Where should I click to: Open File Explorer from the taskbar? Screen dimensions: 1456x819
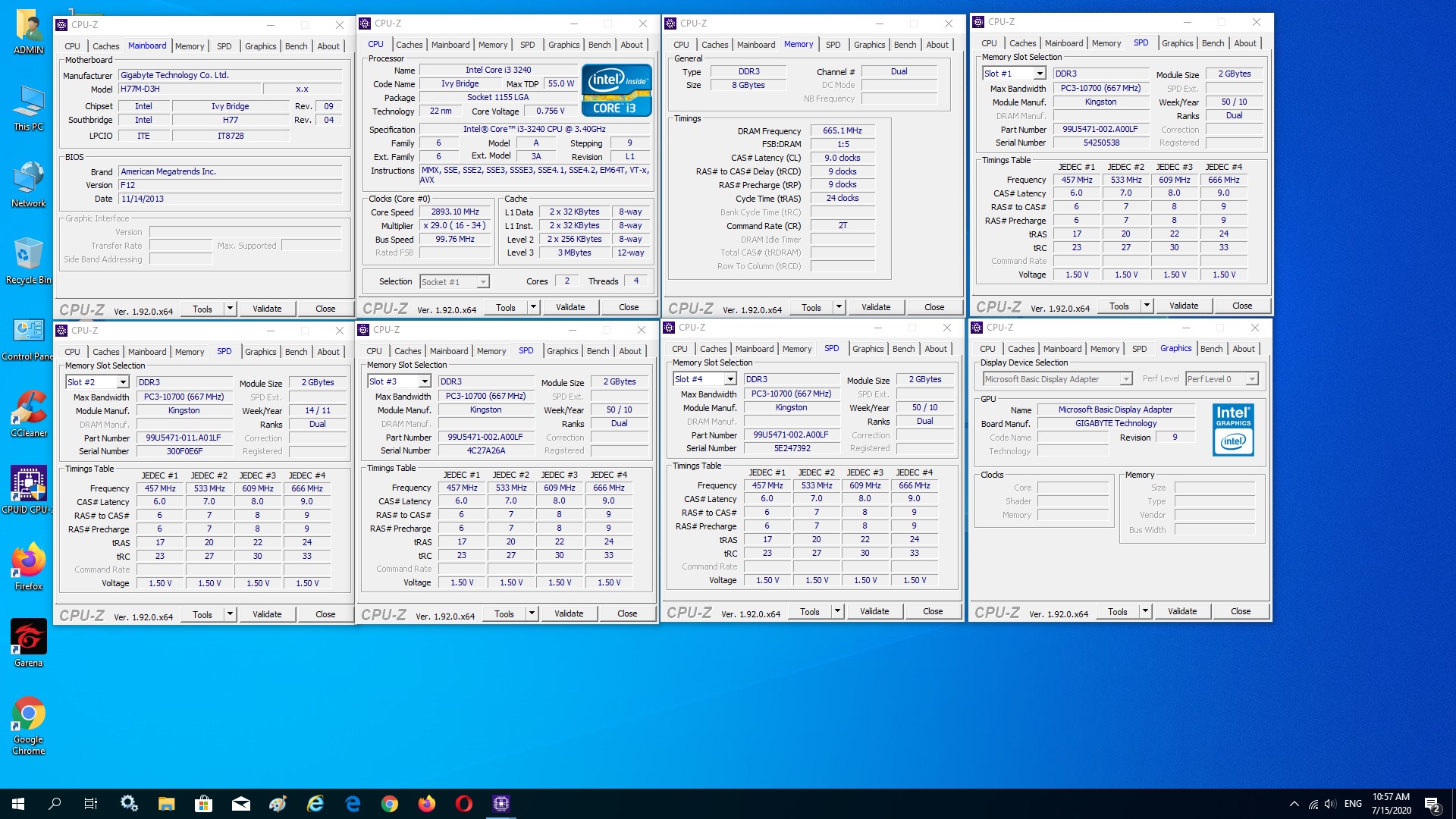coord(166,804)
